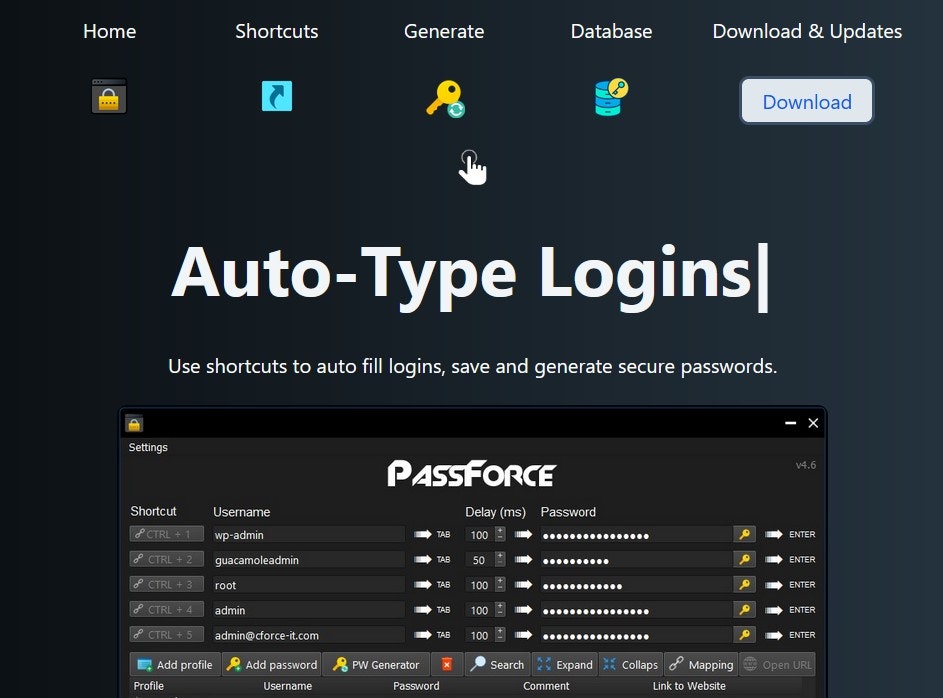
Task: Open the PW Generator tool
Action: point(376,664)
